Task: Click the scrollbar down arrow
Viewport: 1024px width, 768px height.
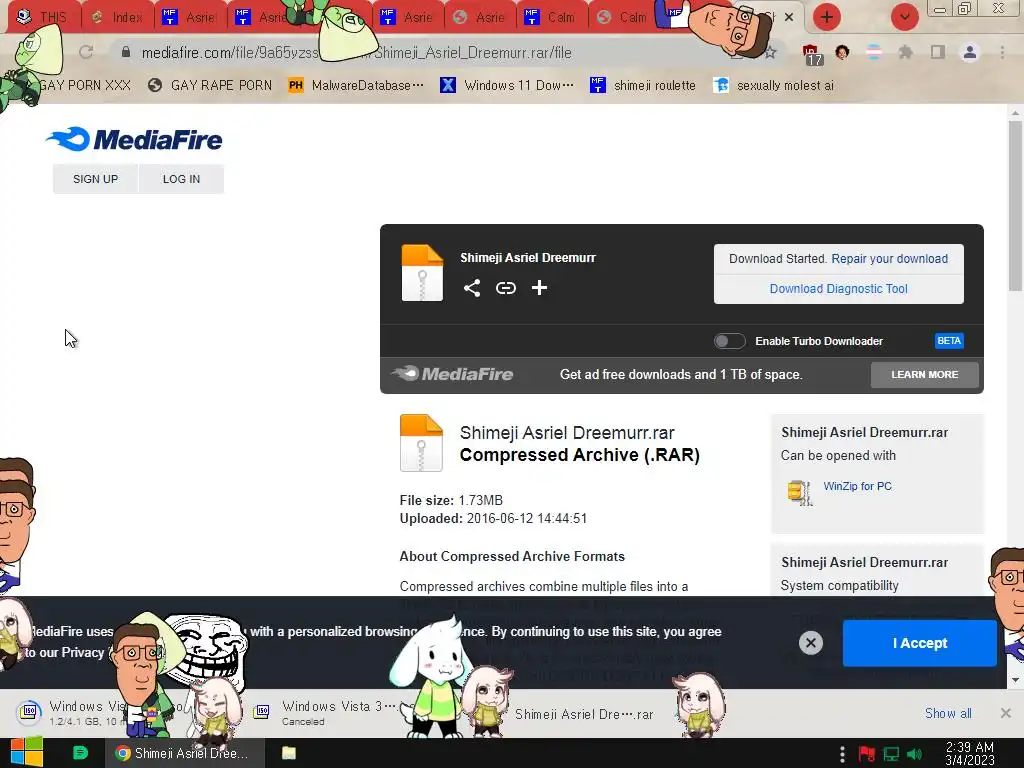Action: pyautogui.click(x=1015, y=680)
